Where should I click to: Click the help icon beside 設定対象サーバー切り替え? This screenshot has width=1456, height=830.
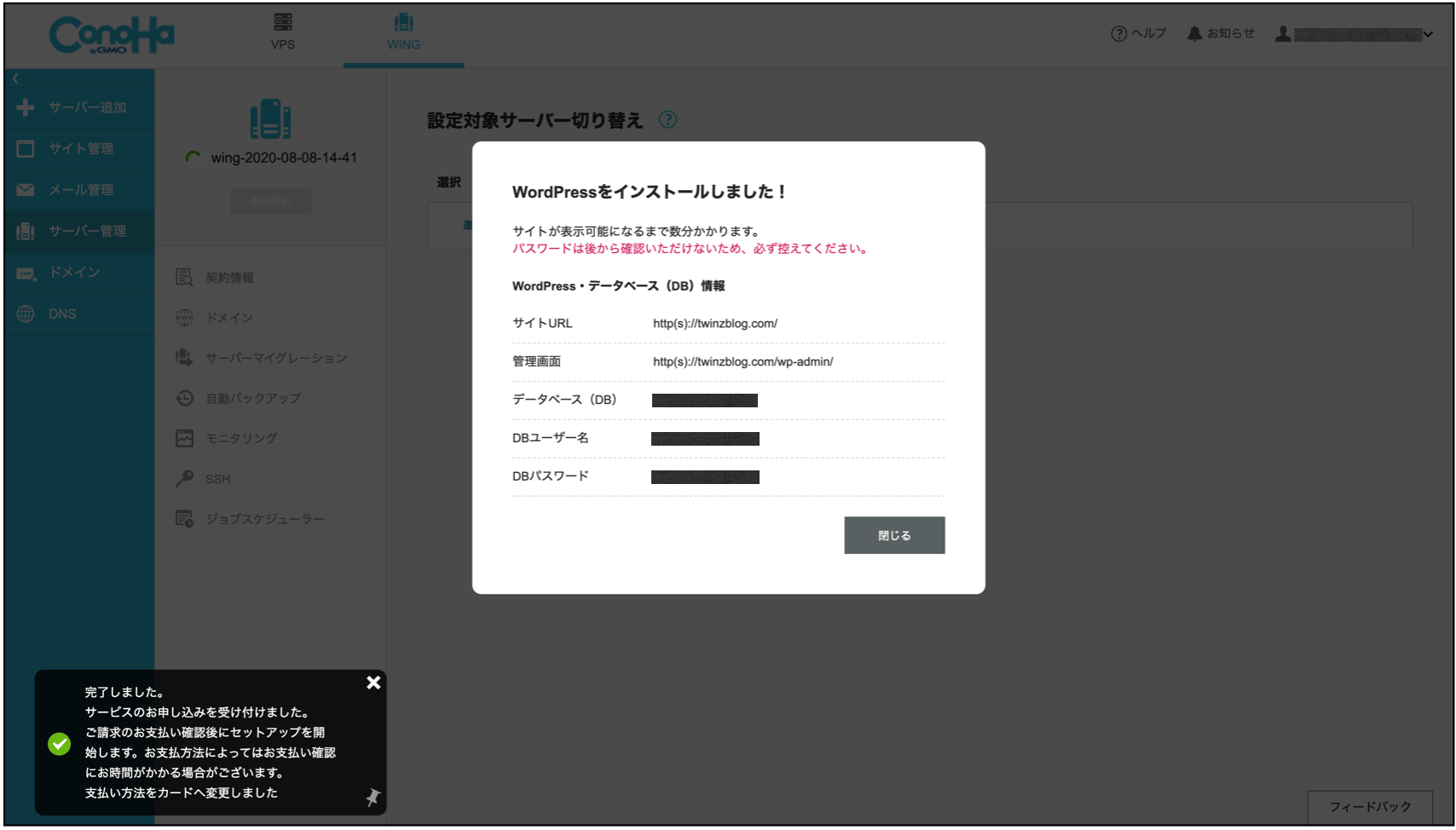pos(668,120)
